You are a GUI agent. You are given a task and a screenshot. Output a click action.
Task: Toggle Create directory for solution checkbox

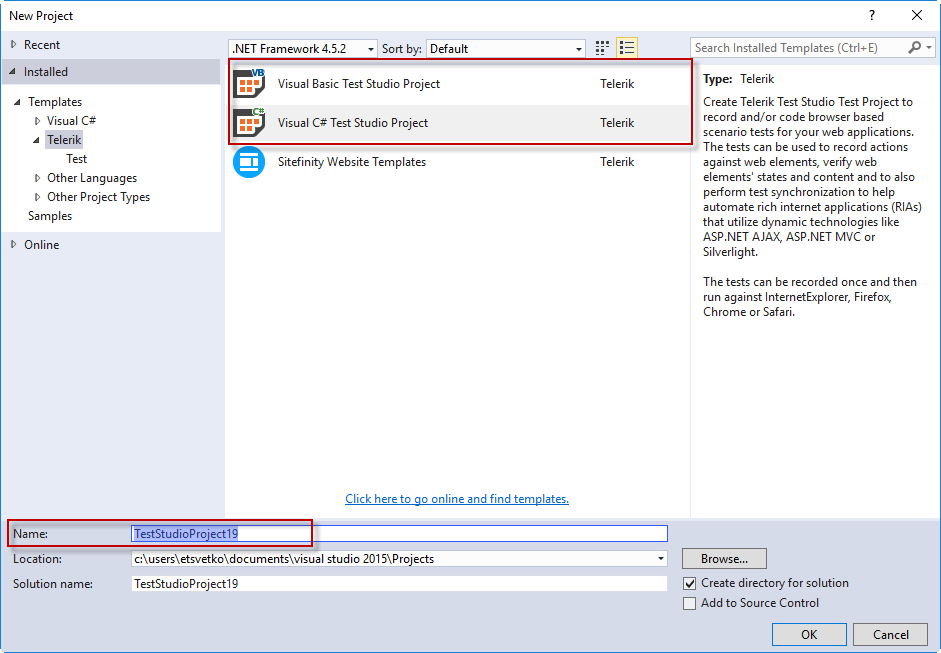690,583
